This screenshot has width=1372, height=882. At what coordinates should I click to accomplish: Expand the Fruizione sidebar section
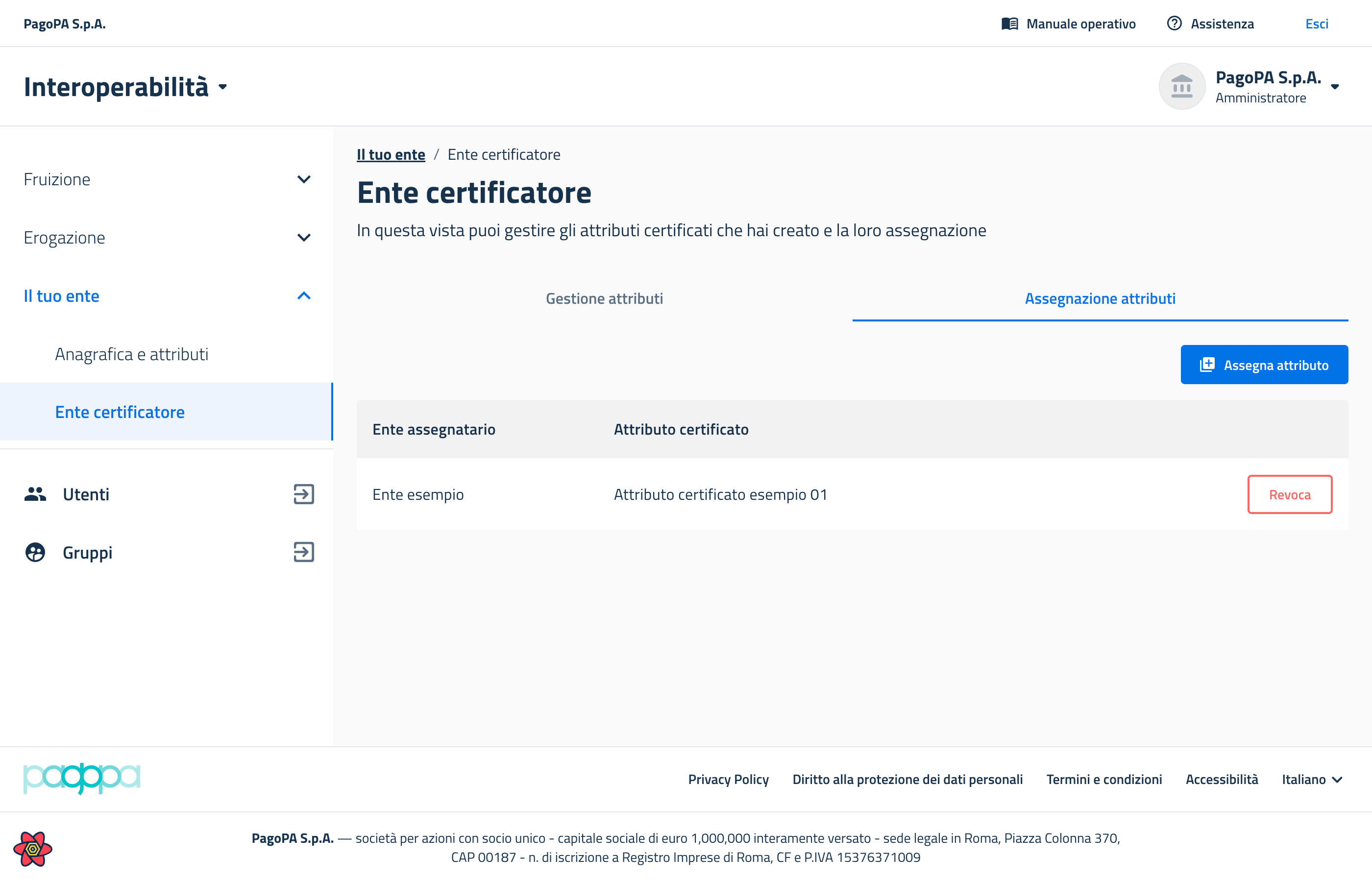pos(167,179)
